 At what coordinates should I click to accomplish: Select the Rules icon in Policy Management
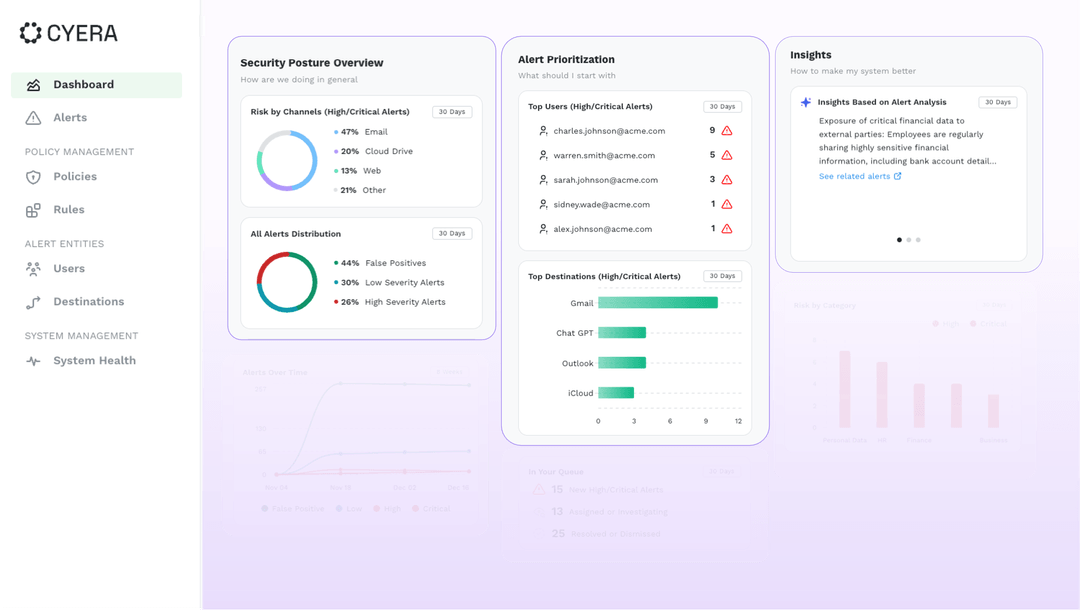click(x=31, y=209)
